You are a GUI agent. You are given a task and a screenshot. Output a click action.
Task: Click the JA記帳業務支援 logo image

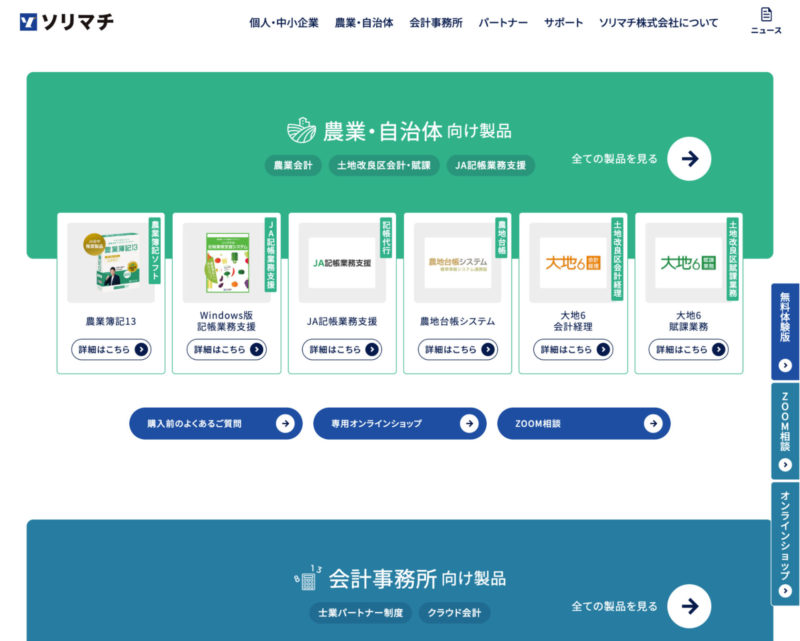pyautogui.click(x=342, y=263)
